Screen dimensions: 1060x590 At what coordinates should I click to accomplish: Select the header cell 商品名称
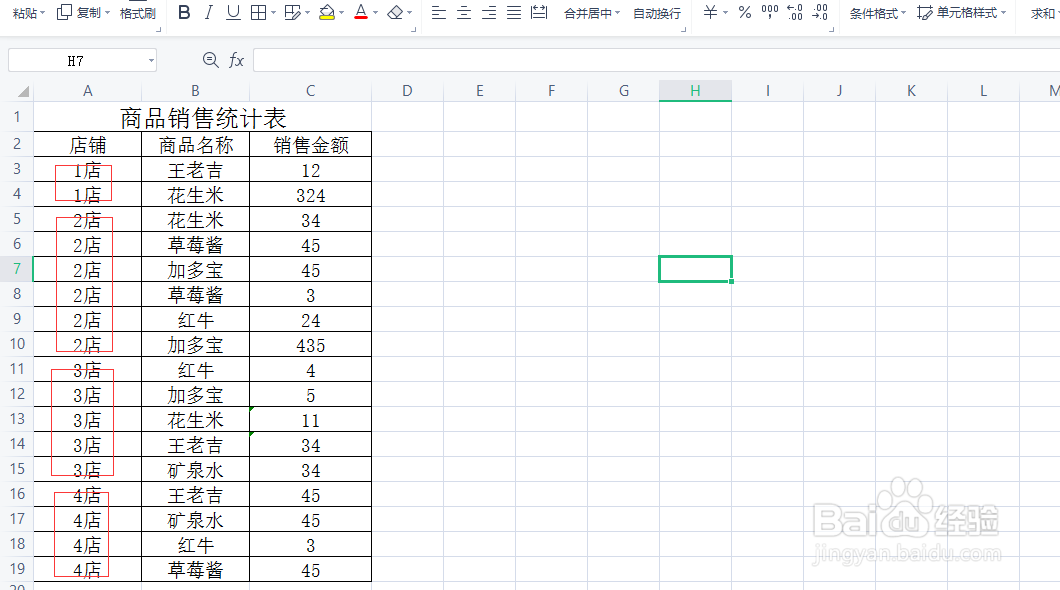(195, 145)
